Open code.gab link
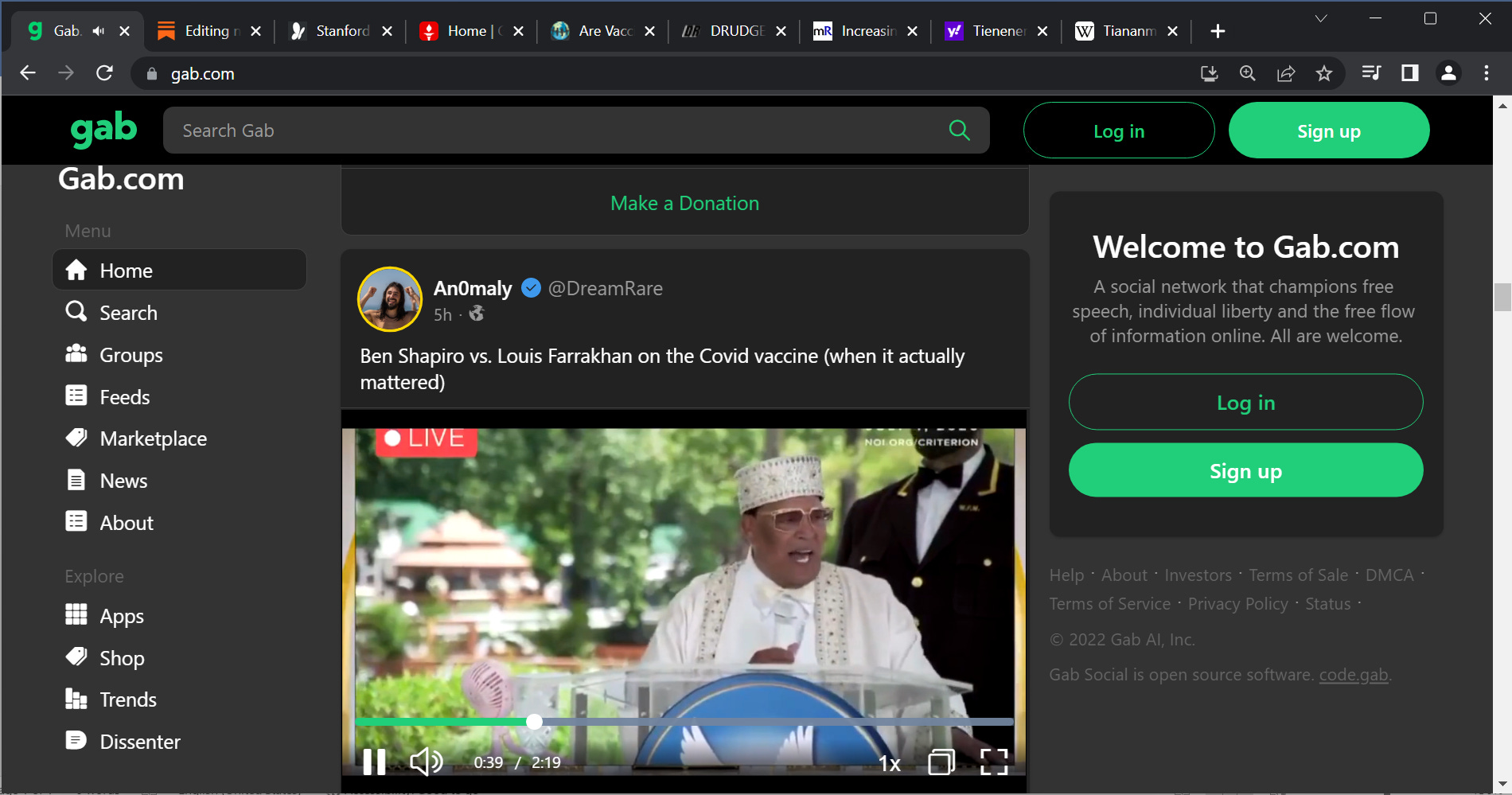The width and height of the screenshot is (1512, 795). pyautogui.click(x=1354, y=675)
